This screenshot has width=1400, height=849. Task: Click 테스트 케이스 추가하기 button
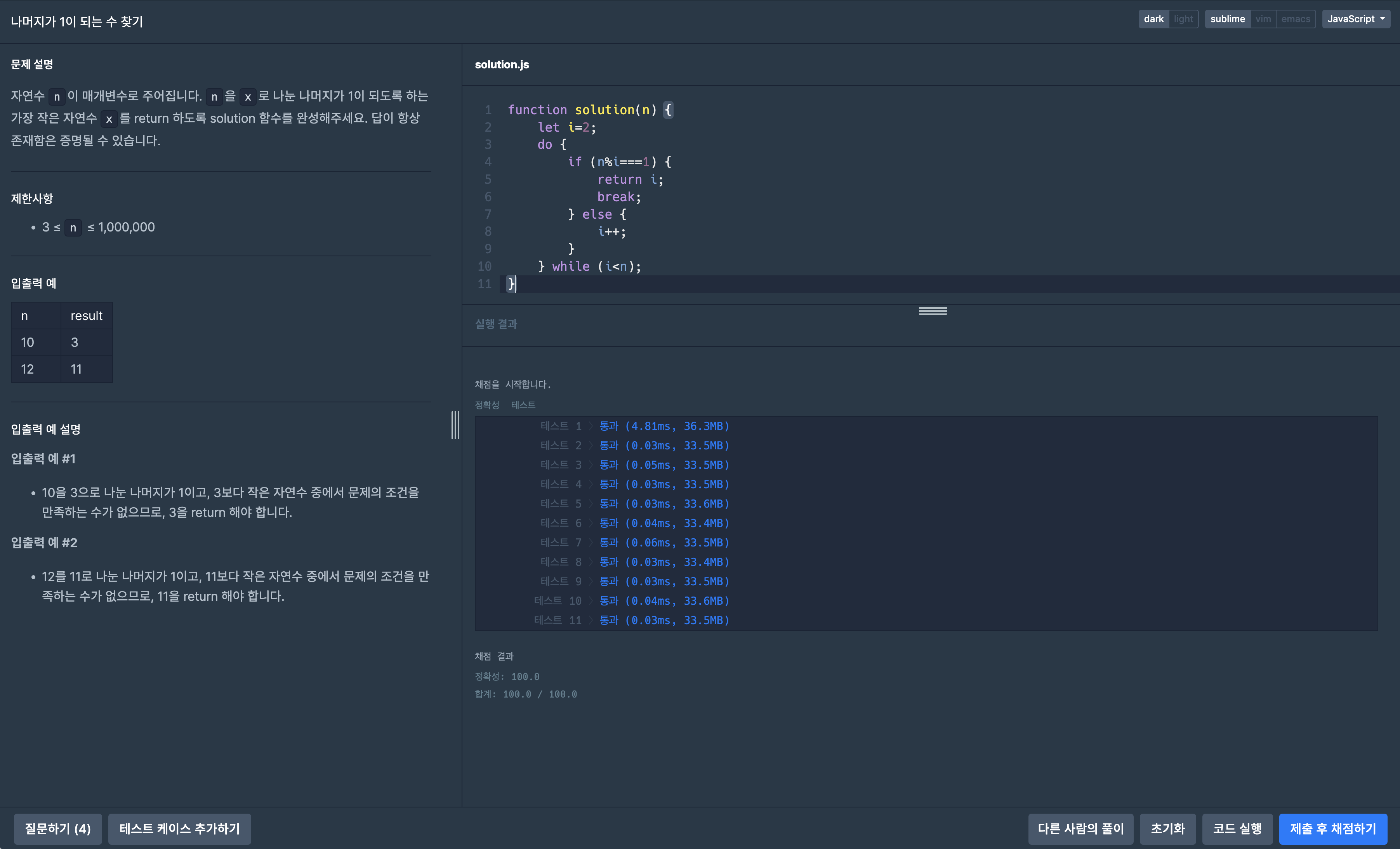click(x=179, y=828)
